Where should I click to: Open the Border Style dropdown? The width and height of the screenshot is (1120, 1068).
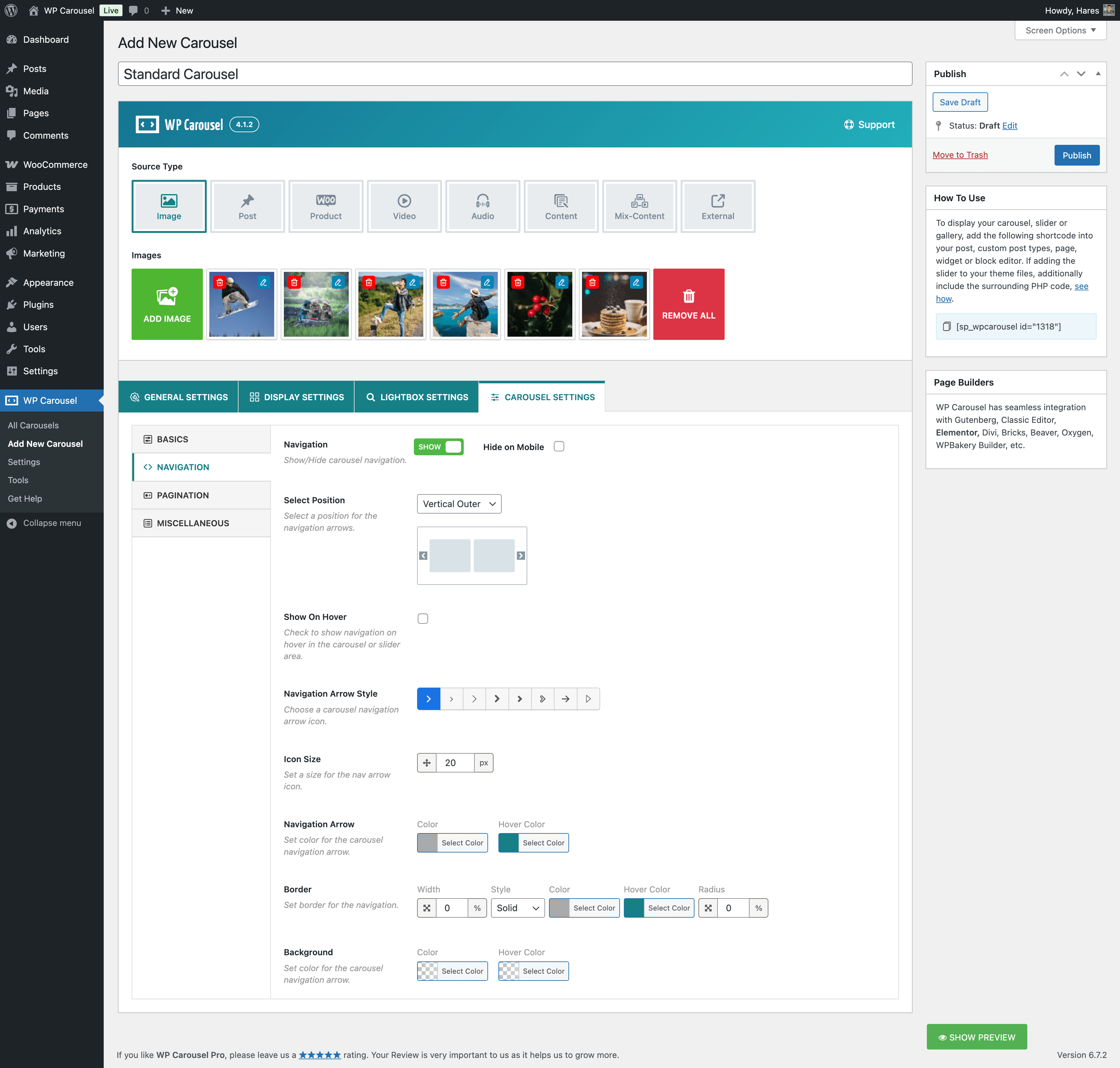click(518, 908)
